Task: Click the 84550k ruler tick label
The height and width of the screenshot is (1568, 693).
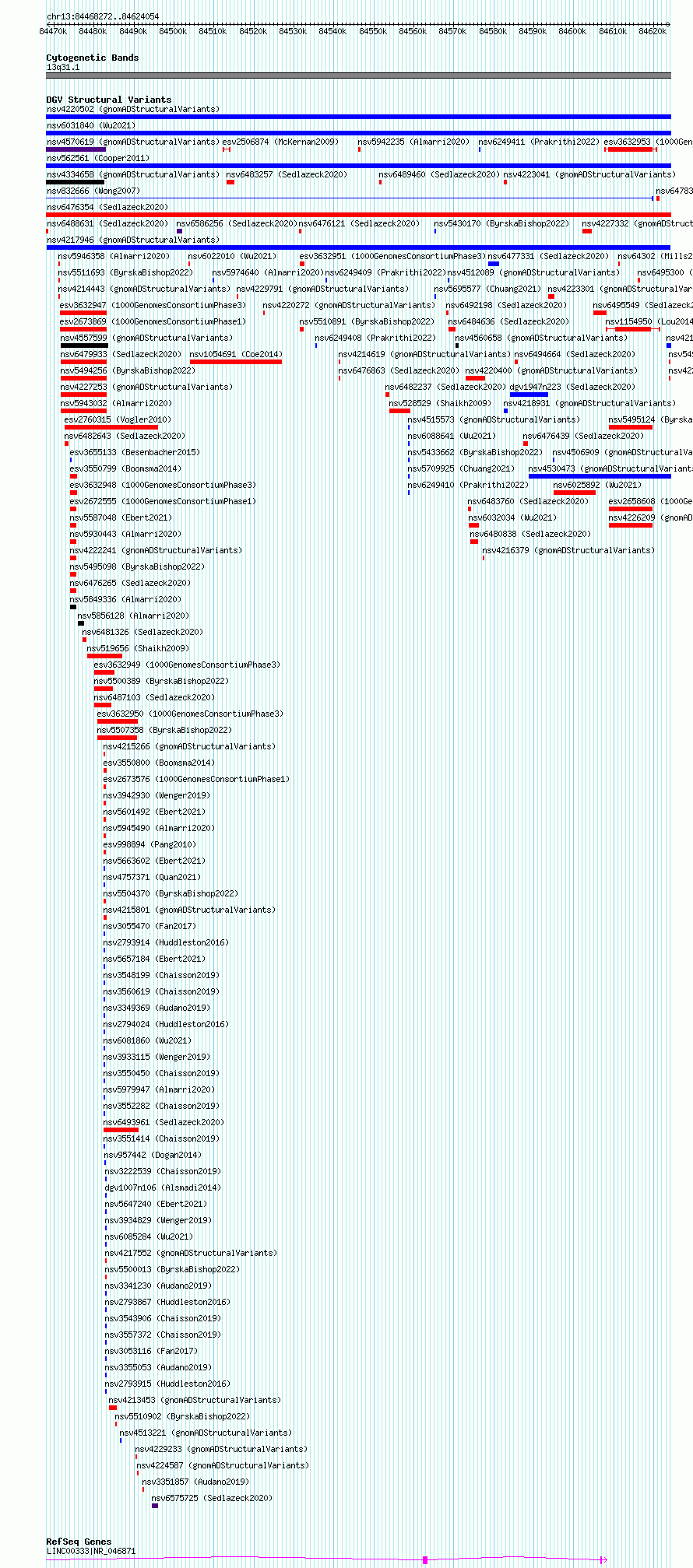Action: point(373,31)
